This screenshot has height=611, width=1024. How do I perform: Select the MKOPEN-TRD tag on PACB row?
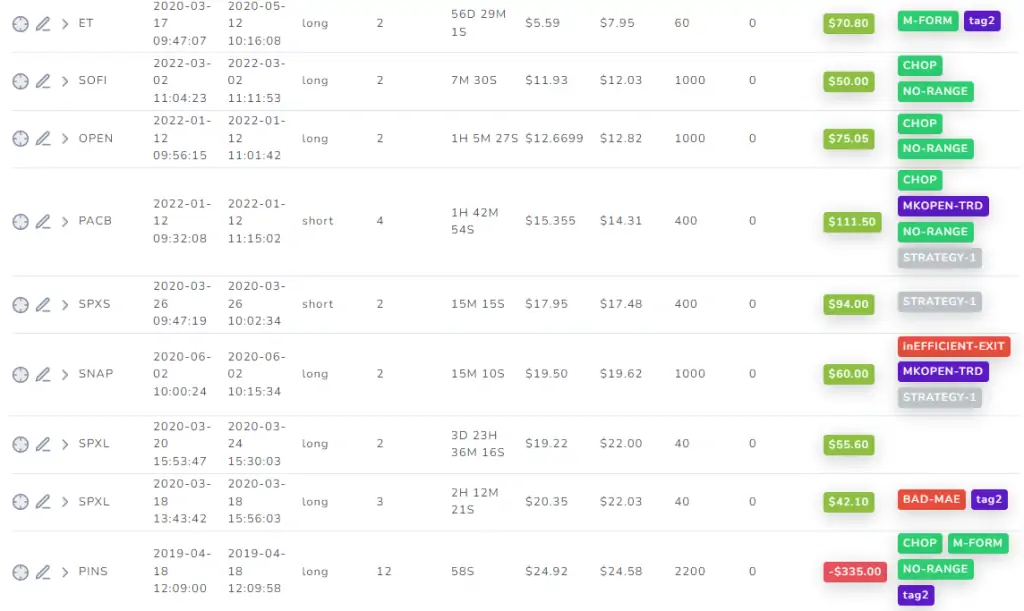[943, 206]
